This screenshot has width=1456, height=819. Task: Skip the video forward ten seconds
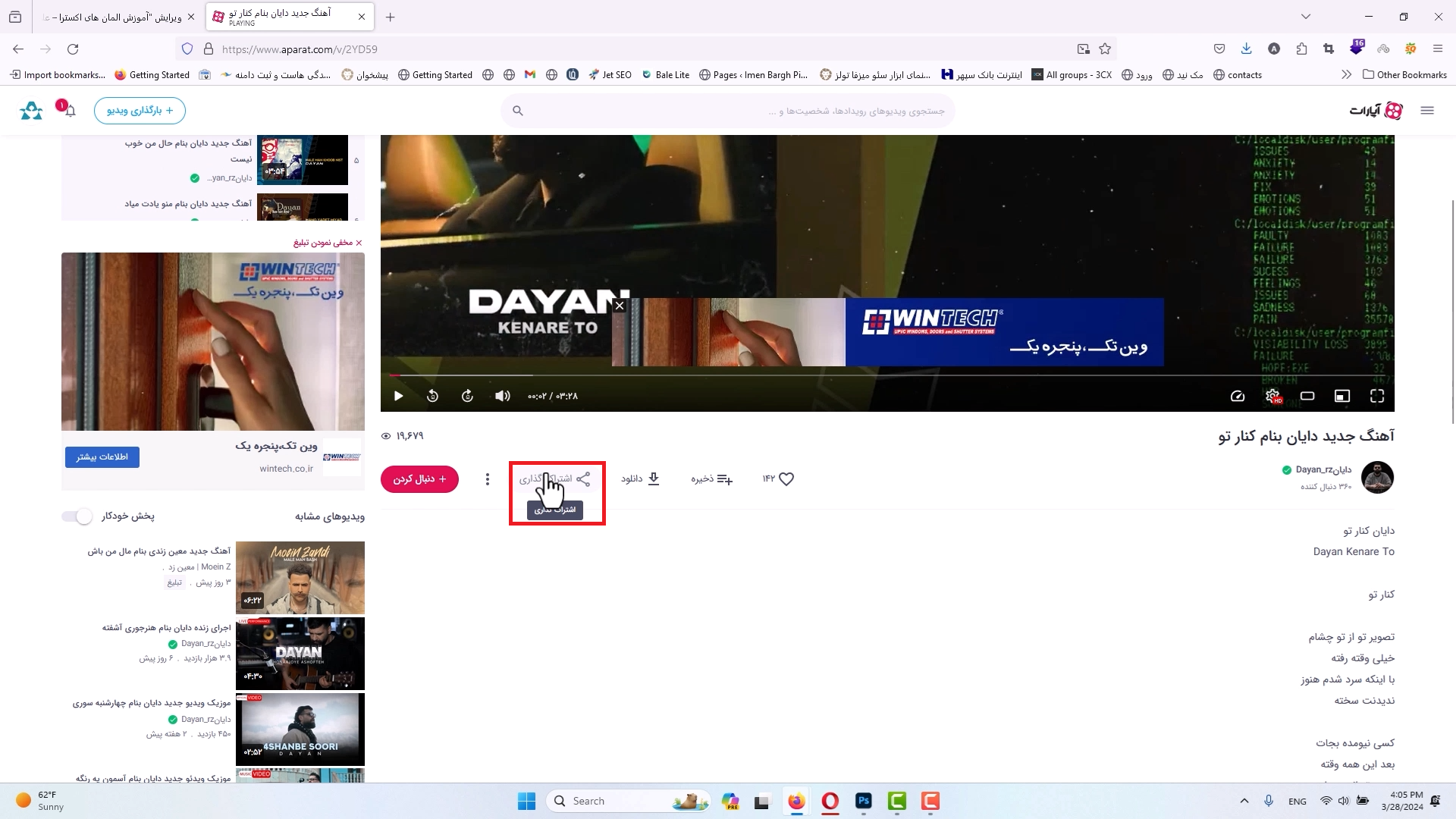tap(467, 396)
